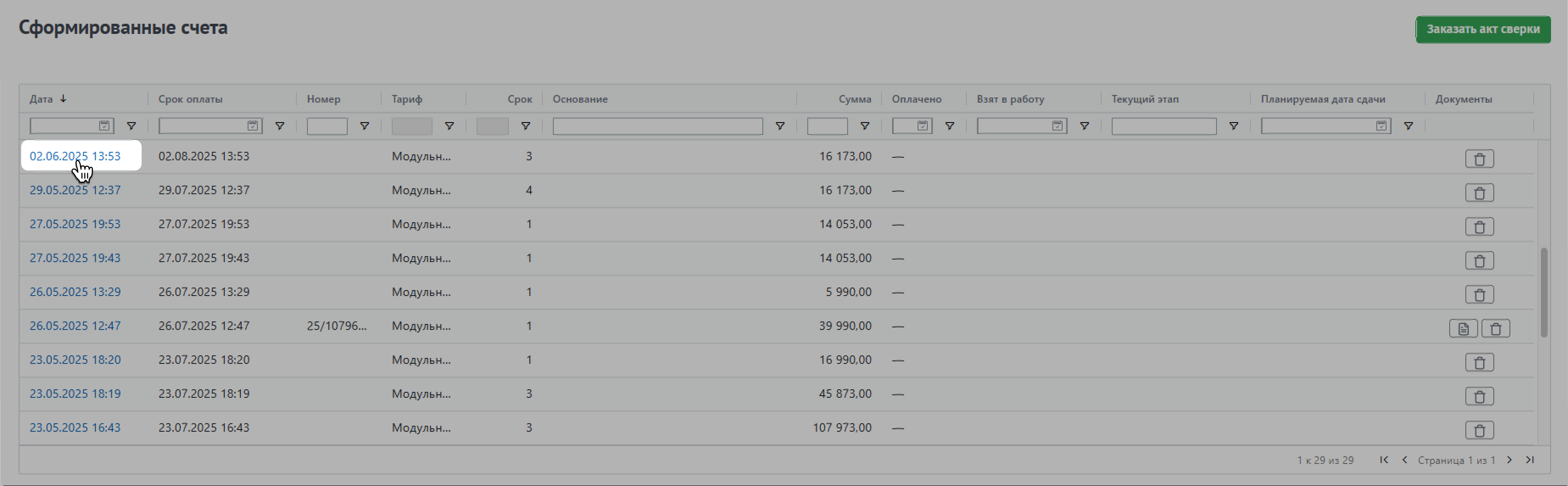The width and height of the screenshot is (1568, 486).
Task: Delete the invoice from 26.05.2025 12:47
Action: point(1495,329)
